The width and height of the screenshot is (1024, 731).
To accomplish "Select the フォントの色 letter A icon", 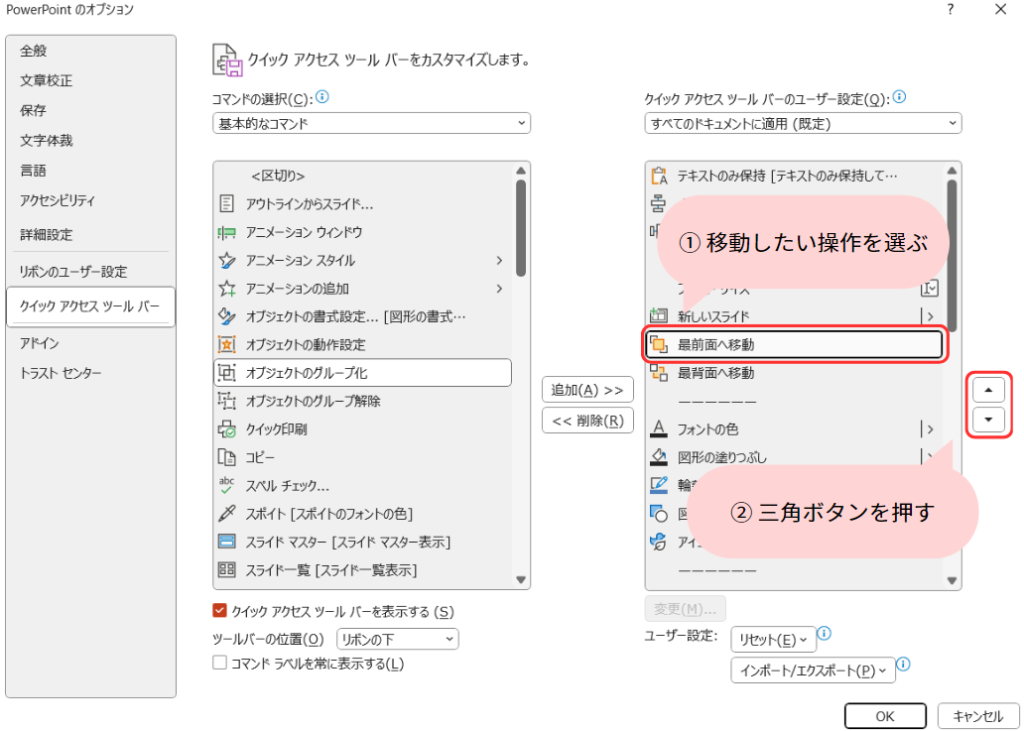I will [x=659, y=429].
